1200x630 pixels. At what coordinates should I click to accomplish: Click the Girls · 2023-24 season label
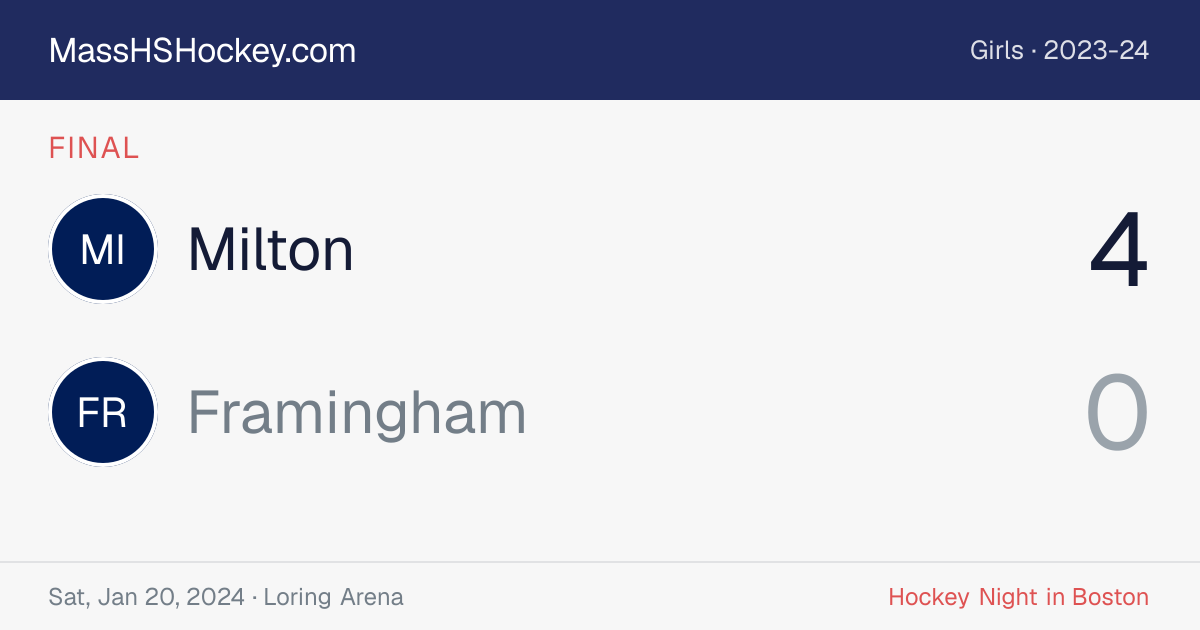coord(1059,51)
